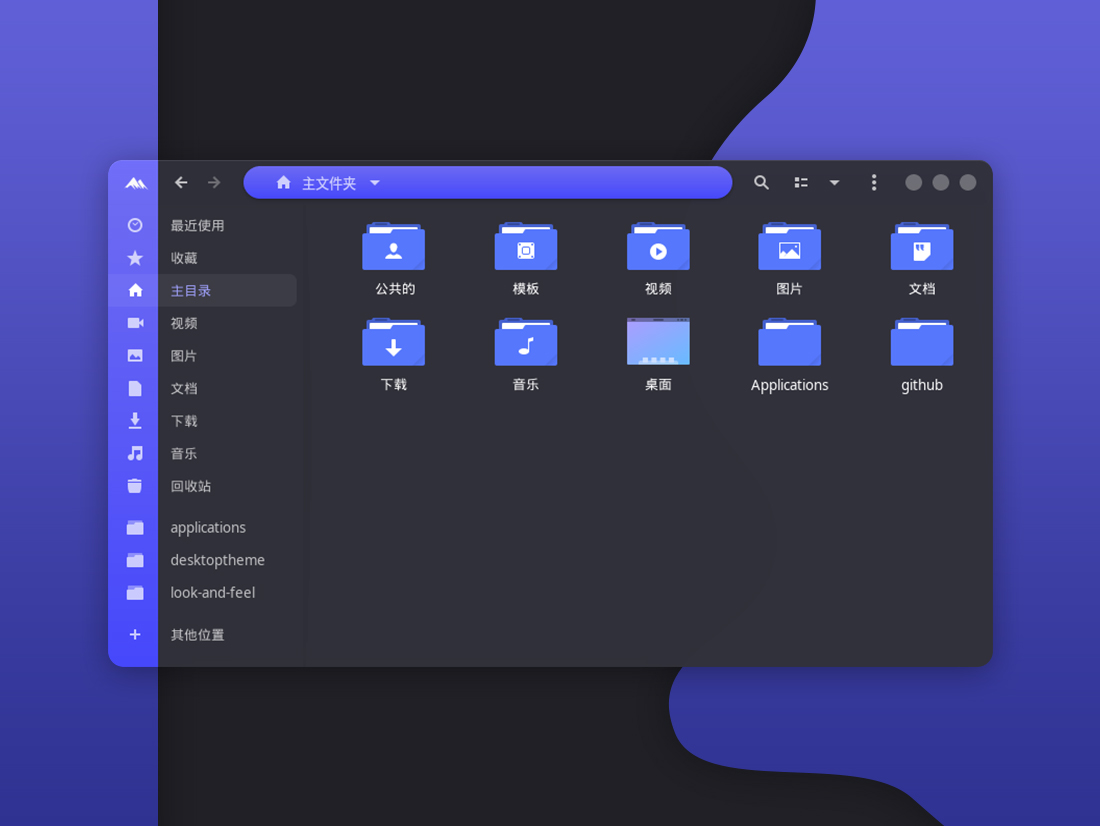Viewport: 1100px width, 826px height.
Task: Open 回收站 in the sidebar
Action: point(191,486)
